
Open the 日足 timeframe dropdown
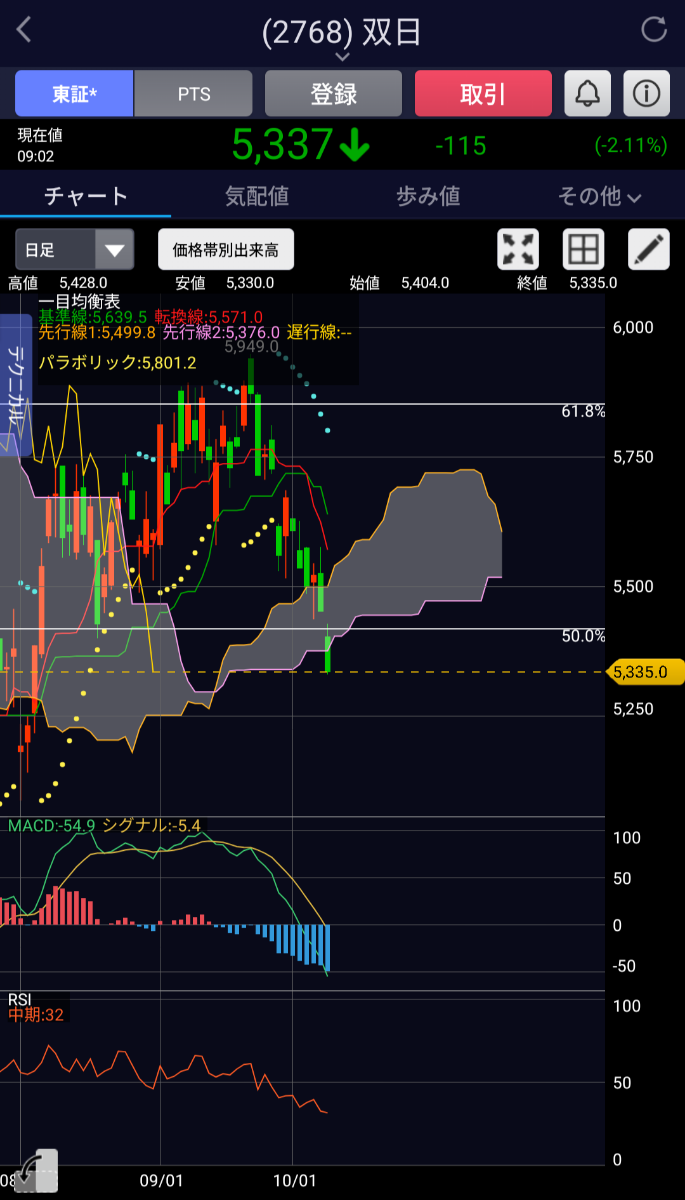point(74,249)
